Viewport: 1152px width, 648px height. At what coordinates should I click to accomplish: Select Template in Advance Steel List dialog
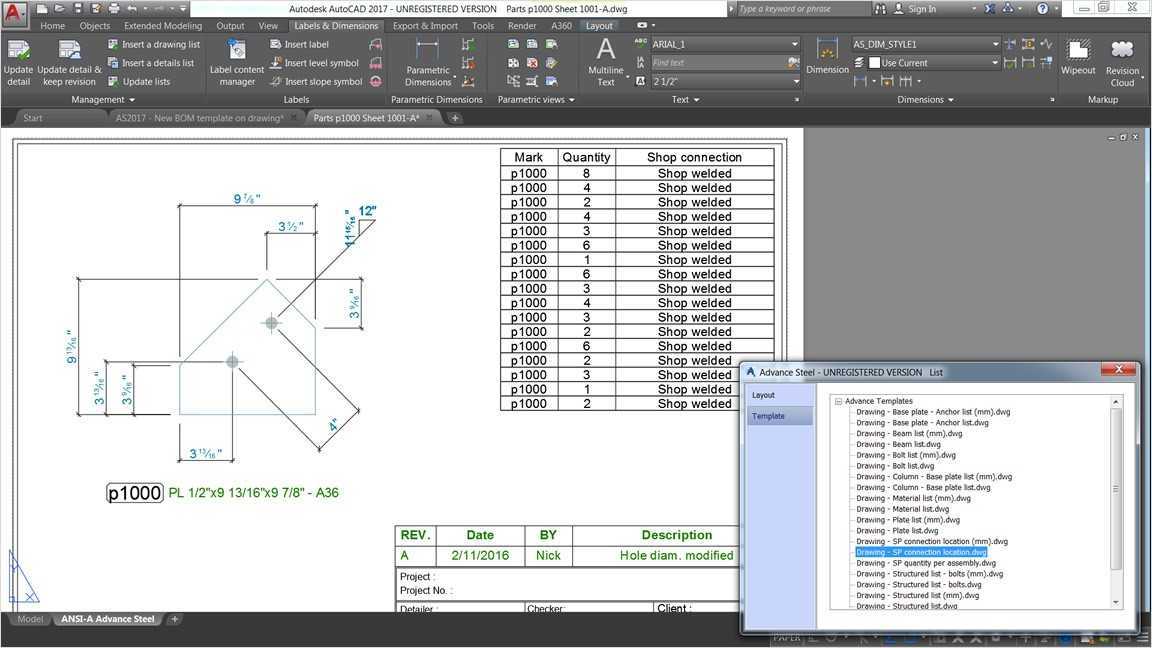pos(780,416)
